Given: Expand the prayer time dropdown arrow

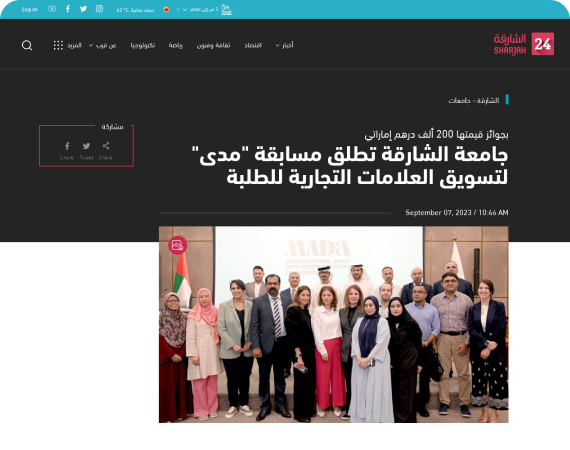Looking at the screenshot, I should click(185, 10).
